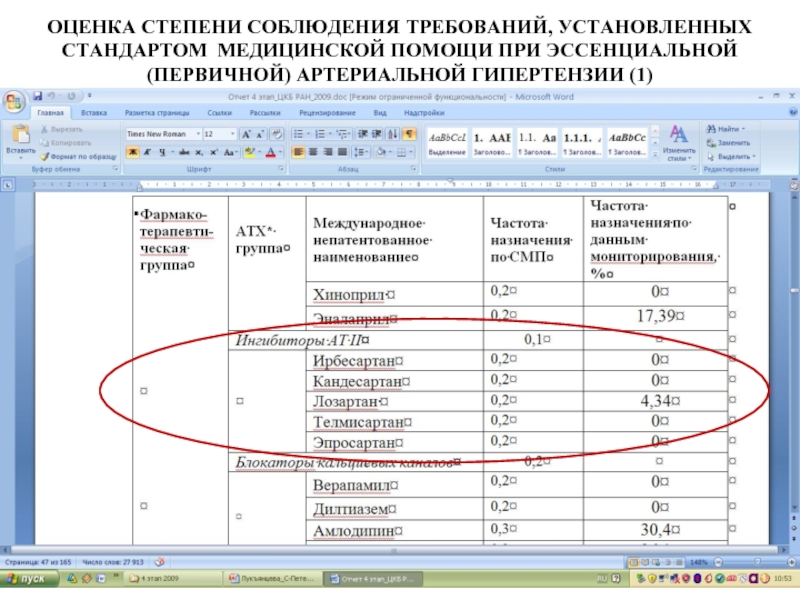Open Font dialog launcher in Шрифт group

click(x=281, y=168)
